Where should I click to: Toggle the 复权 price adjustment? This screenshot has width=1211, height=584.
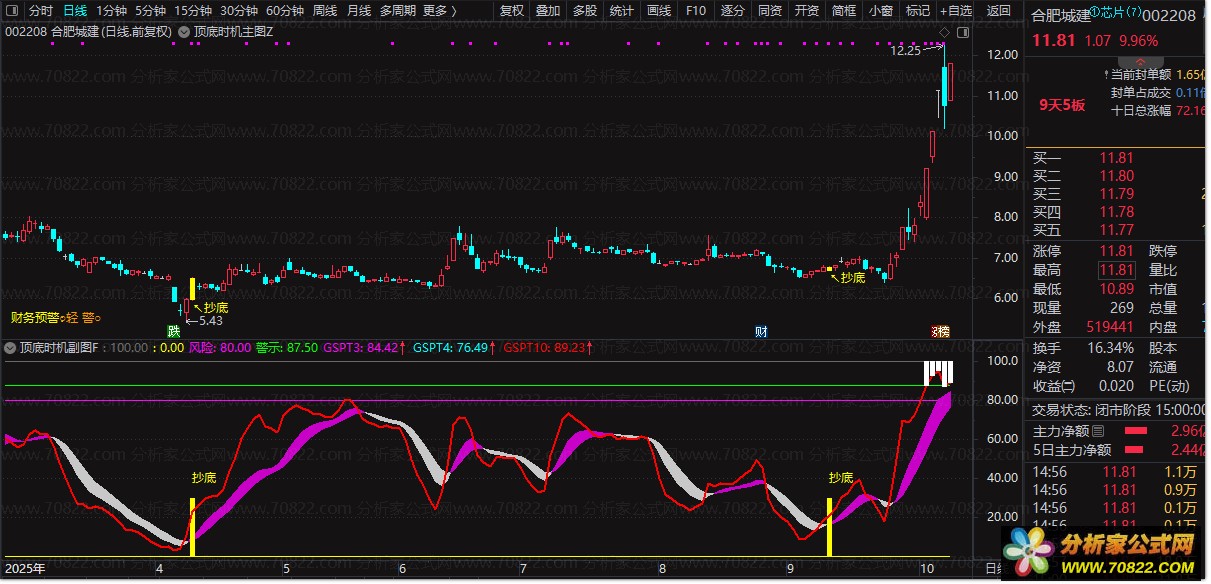[x=512, y=11]
